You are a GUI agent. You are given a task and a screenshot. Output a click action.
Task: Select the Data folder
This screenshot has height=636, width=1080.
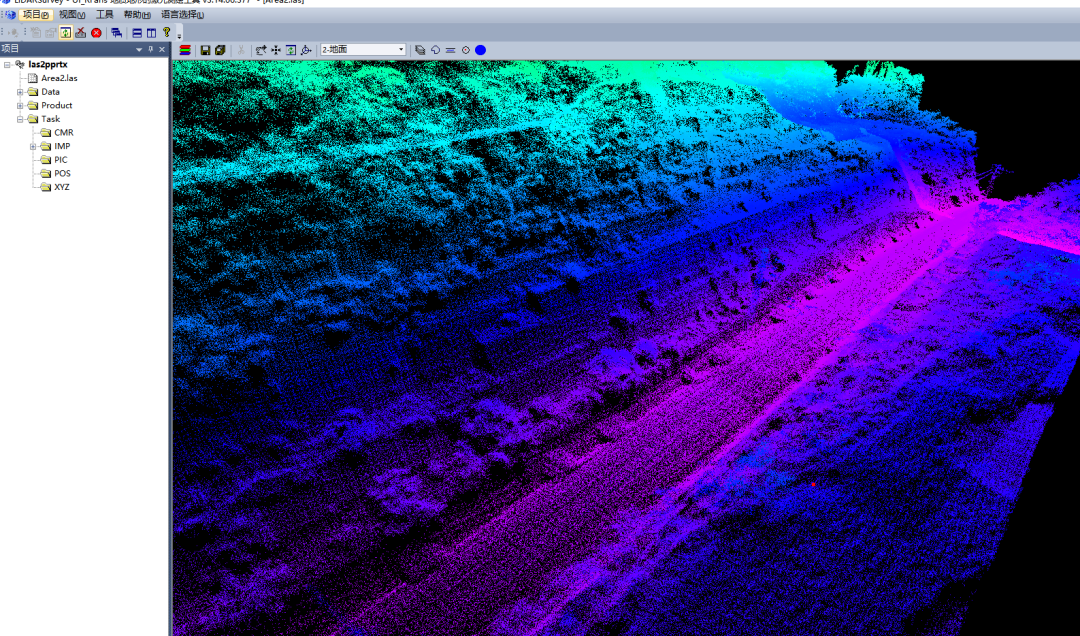click(50, 92)
